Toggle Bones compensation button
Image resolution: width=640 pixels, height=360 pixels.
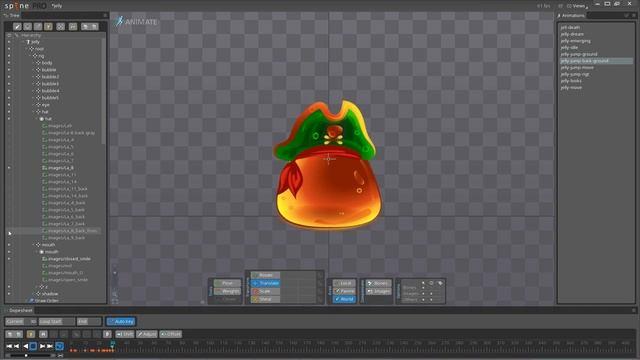[378, 283]
